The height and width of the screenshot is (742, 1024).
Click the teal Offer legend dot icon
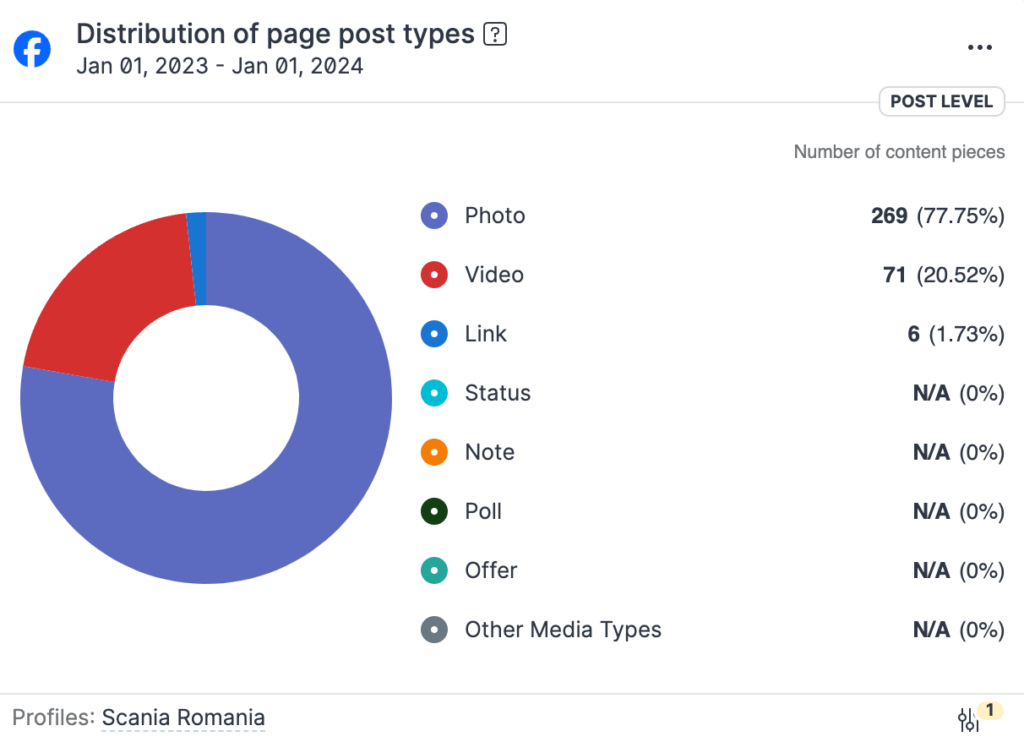[434, 570]
